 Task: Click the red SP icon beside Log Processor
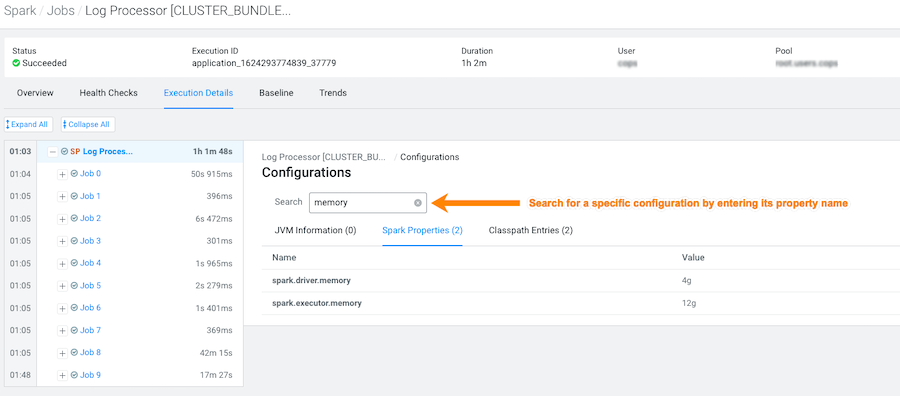click(x=75, y=152)
